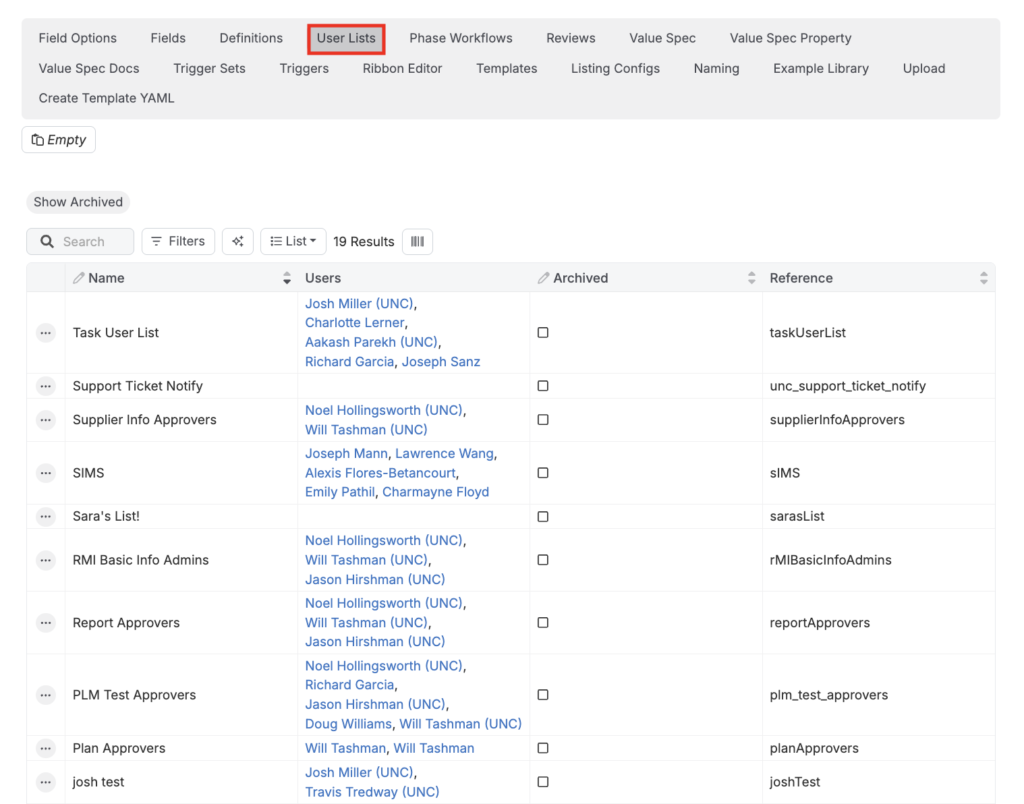This screenshot has height=804, width=1024.
Task: Open Doug Williams user link
Action: tap(348, 724)
